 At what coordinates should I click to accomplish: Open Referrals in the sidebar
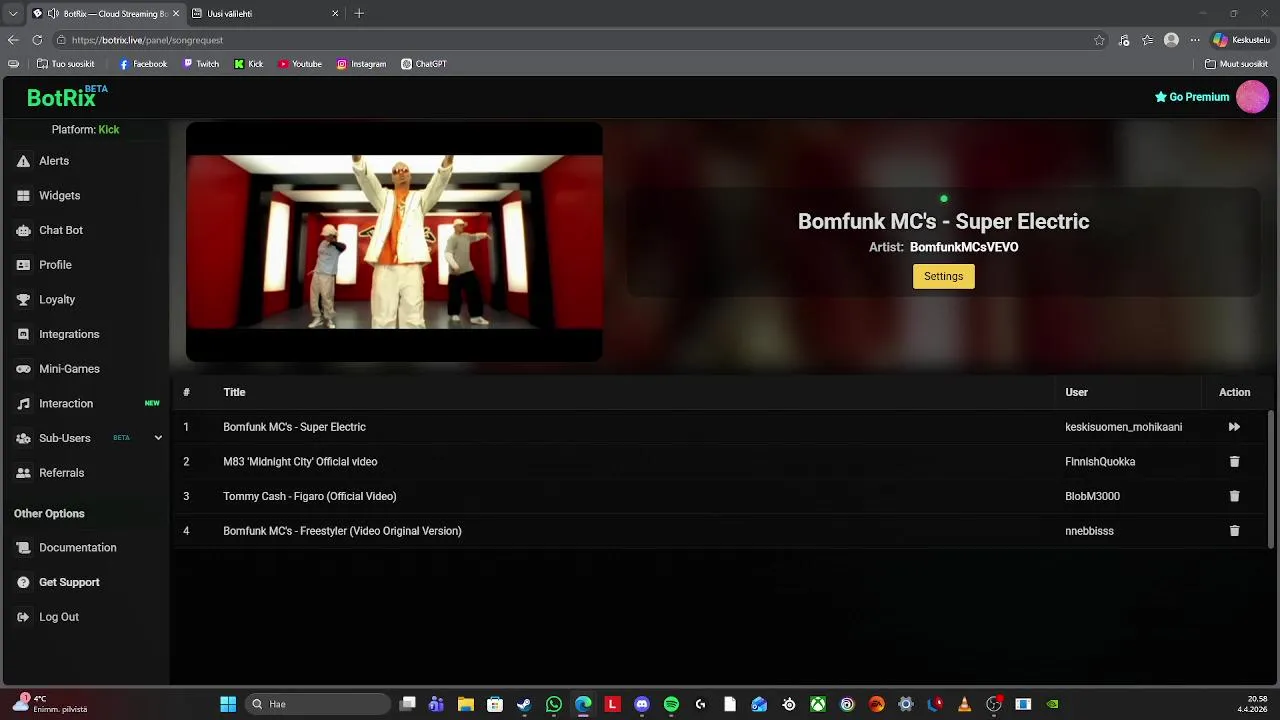(x=61, y=473)
